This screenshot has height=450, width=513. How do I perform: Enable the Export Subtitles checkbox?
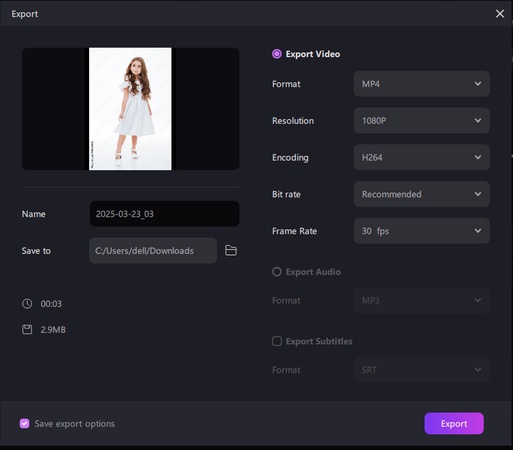click(277, 341)
